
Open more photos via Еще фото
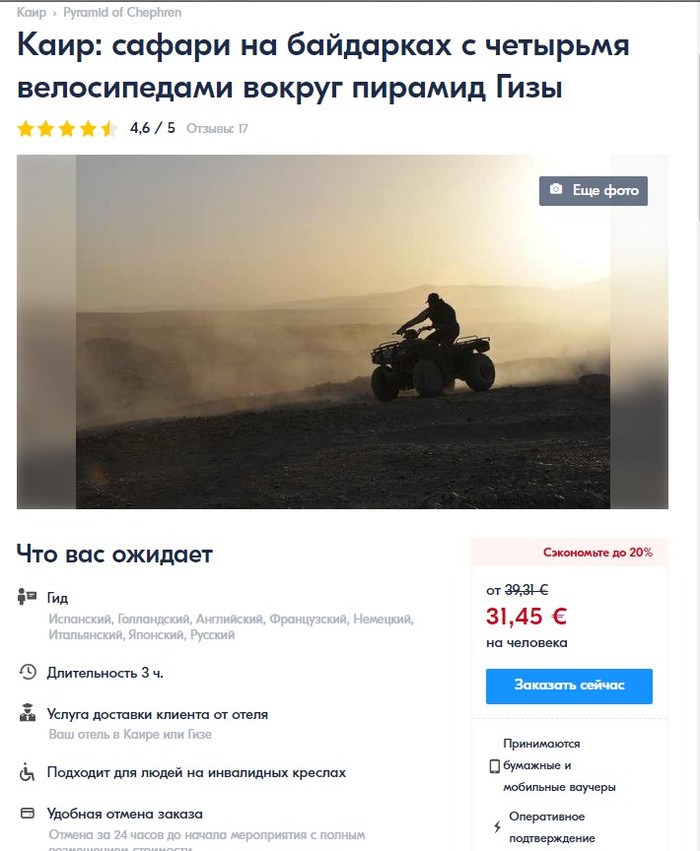[x=593, y=190]
